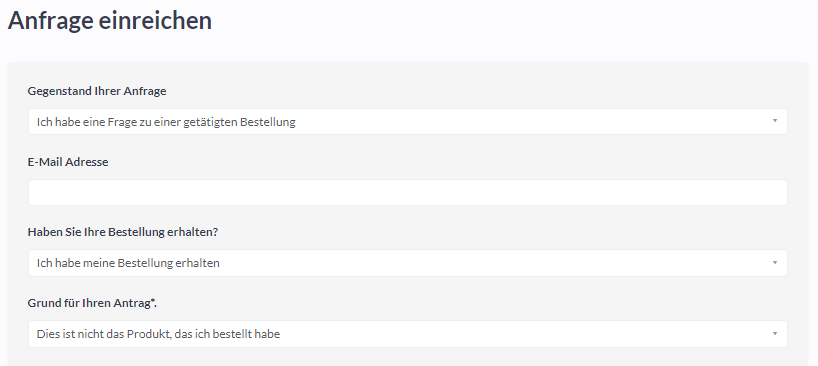
Task: Click the Gegenstand Ihrer Anfrage label
Action: tap(97, 91)
